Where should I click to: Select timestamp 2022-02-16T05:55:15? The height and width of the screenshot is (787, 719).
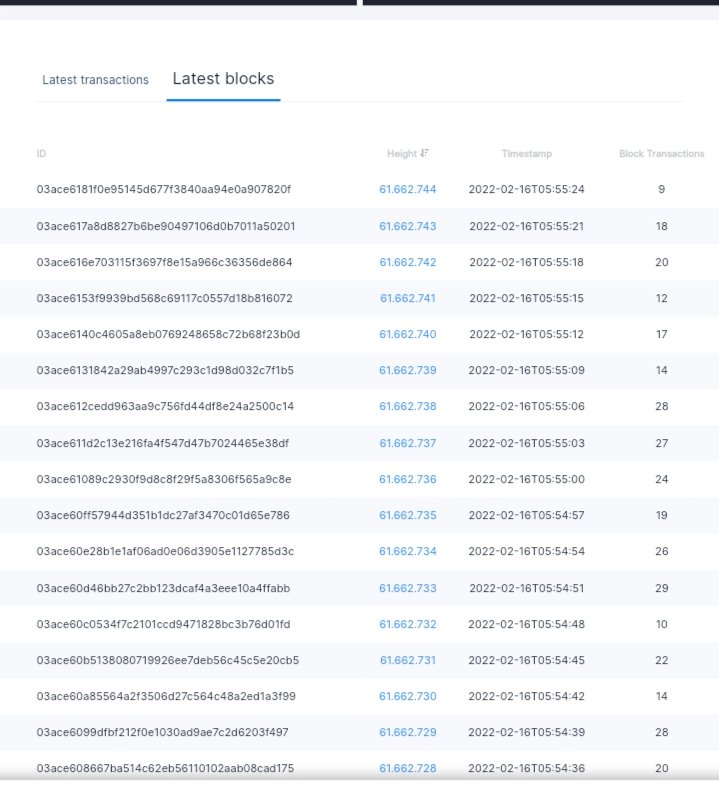tap(526, 298)
